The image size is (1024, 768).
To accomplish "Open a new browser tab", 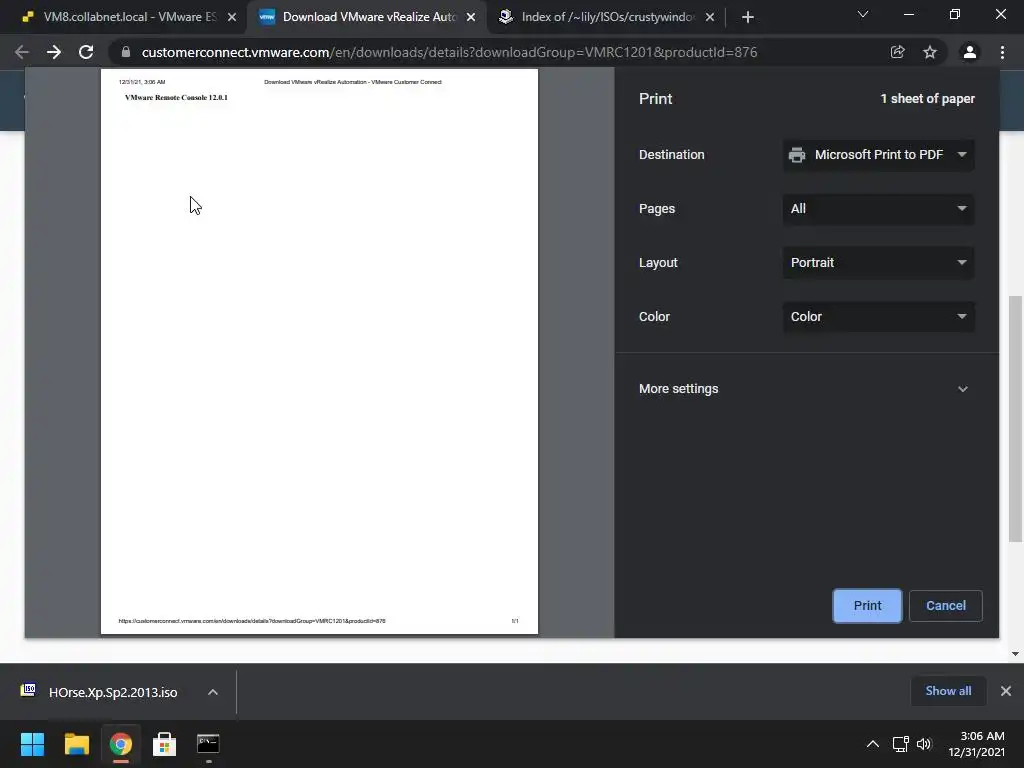I will click(748, 17).
